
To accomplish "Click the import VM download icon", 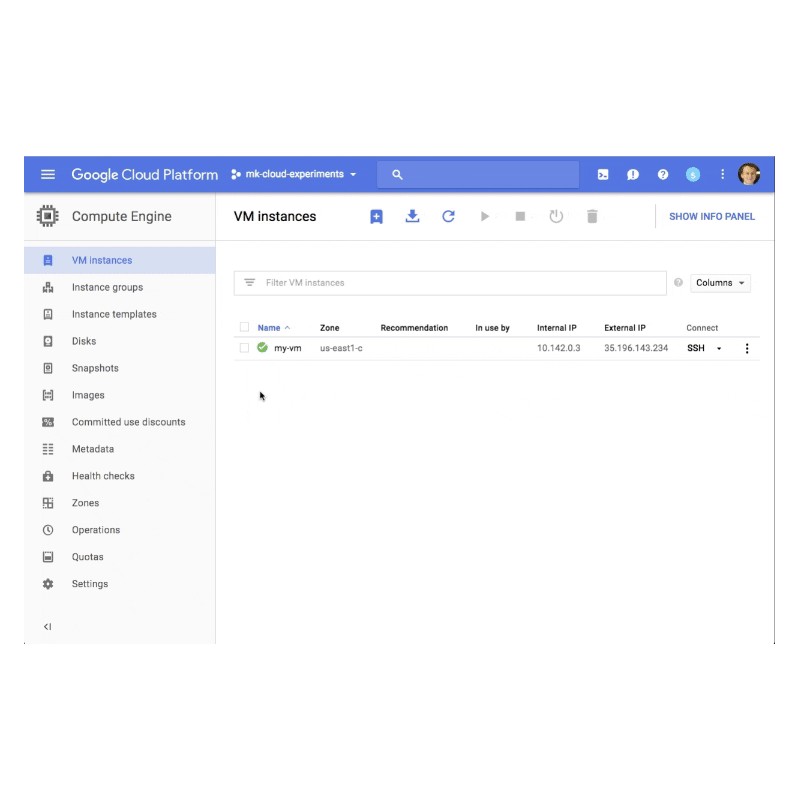I will tap(412, 216).
